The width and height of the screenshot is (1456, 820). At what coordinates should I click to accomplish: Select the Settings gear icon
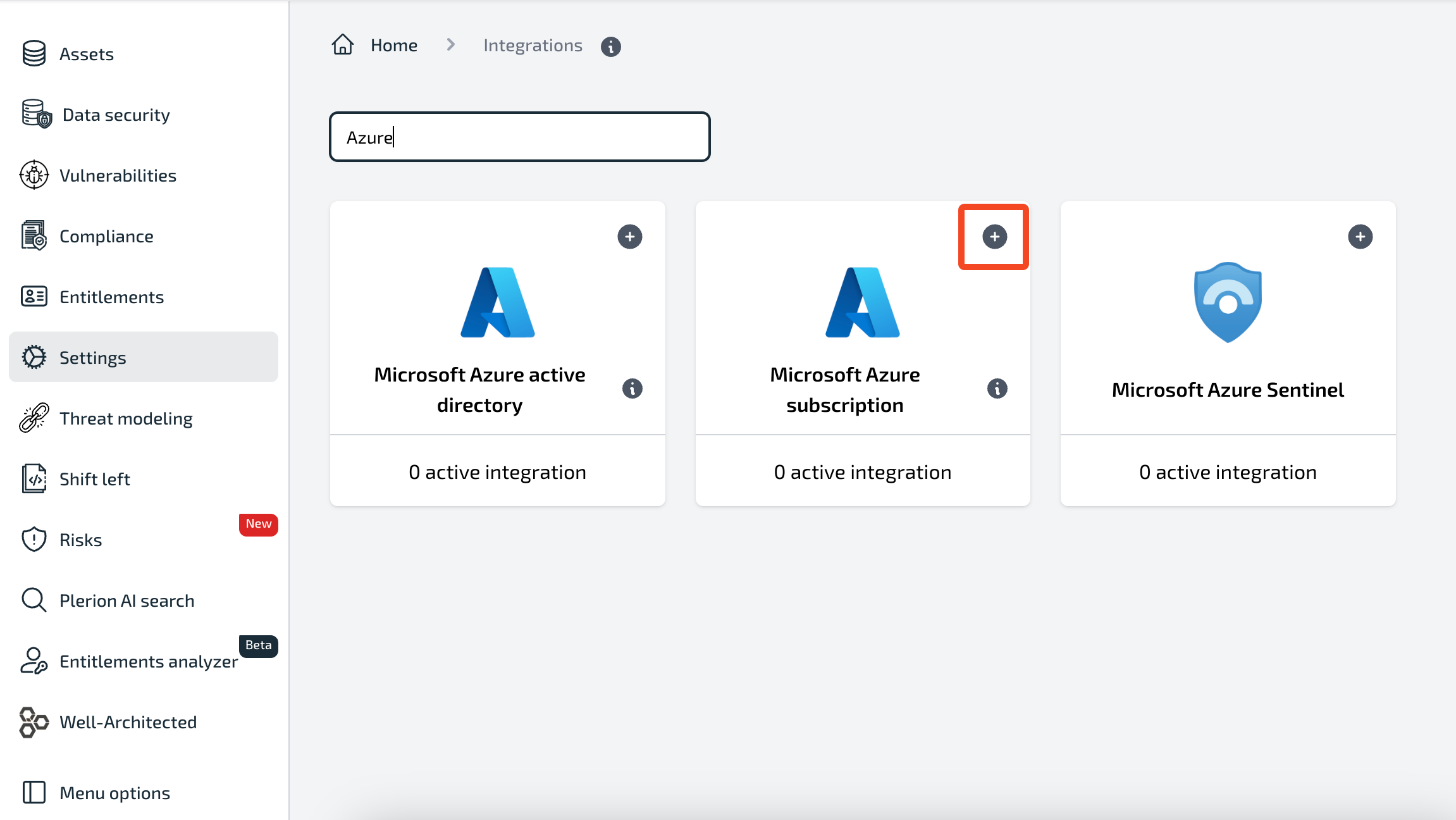(x=34, y=357)
